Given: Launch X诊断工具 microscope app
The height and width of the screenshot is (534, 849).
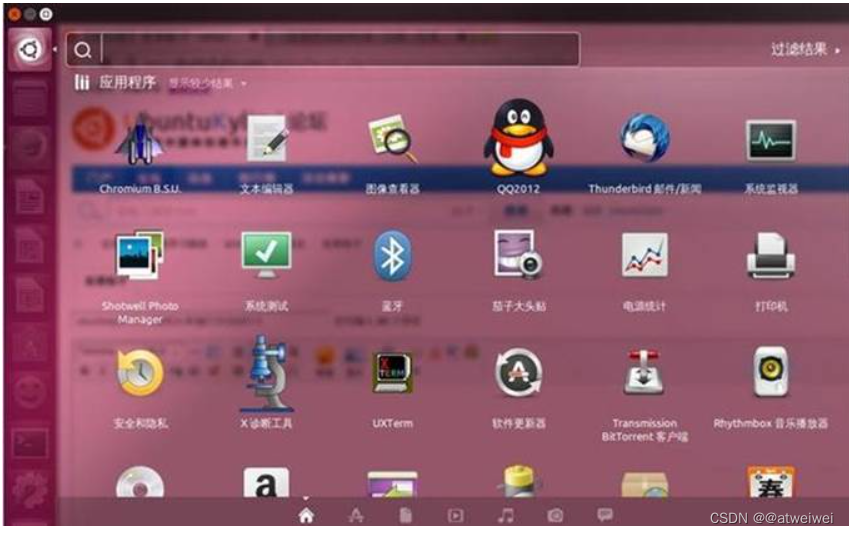Looking at the screenshot, I should pyautogui.click(x=266, y=374).
